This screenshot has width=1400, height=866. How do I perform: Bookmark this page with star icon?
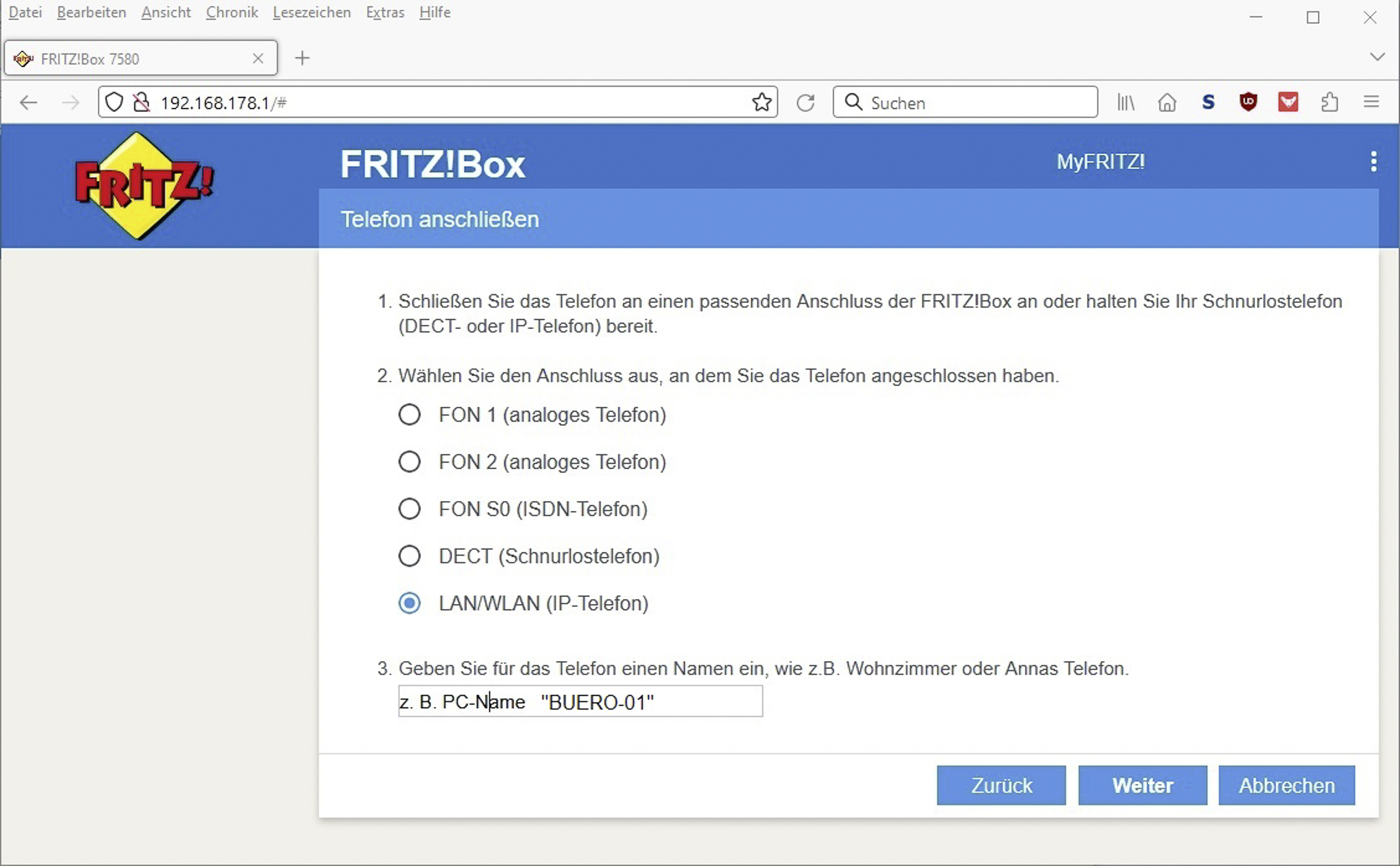(x=762, y=102)
